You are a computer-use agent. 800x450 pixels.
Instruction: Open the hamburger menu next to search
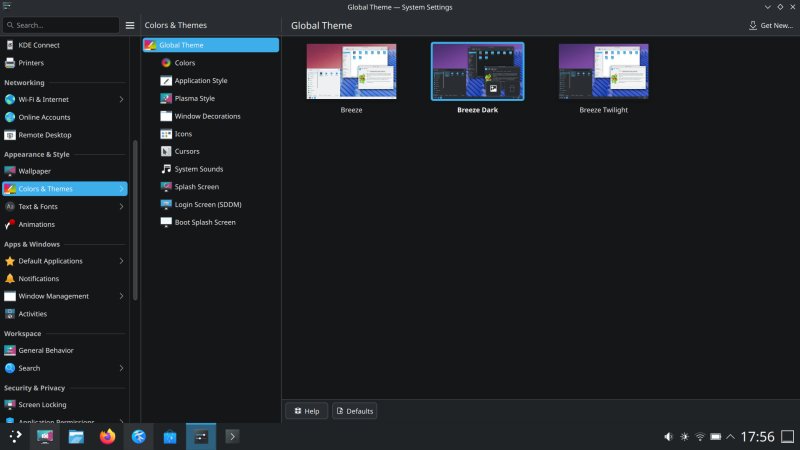coord(130,25)
